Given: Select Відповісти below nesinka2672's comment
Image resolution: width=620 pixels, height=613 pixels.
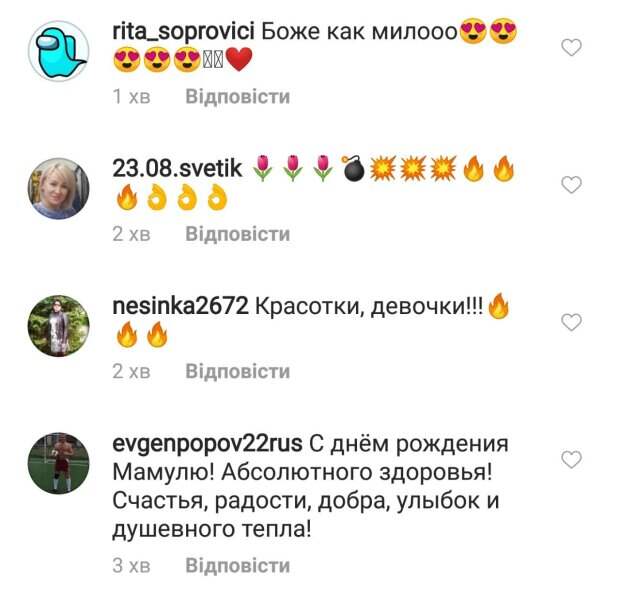Looking at the screenshot, I should 238,371.
